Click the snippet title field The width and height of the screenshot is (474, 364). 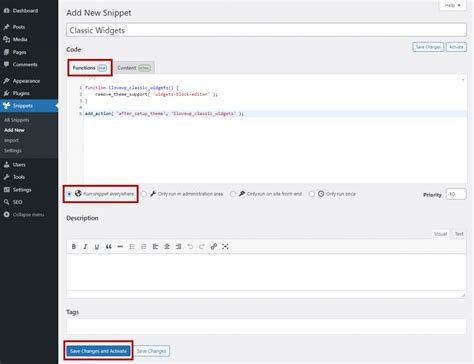tap(266, 30)
